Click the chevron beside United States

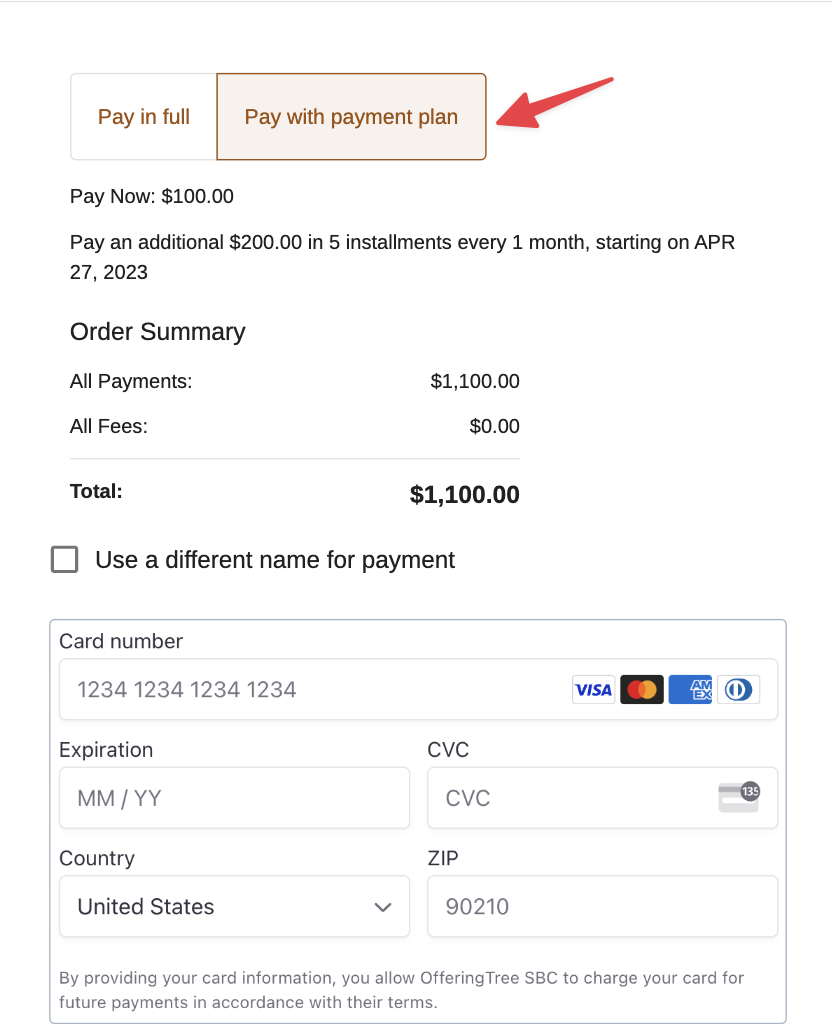click(x=382, y=906)
